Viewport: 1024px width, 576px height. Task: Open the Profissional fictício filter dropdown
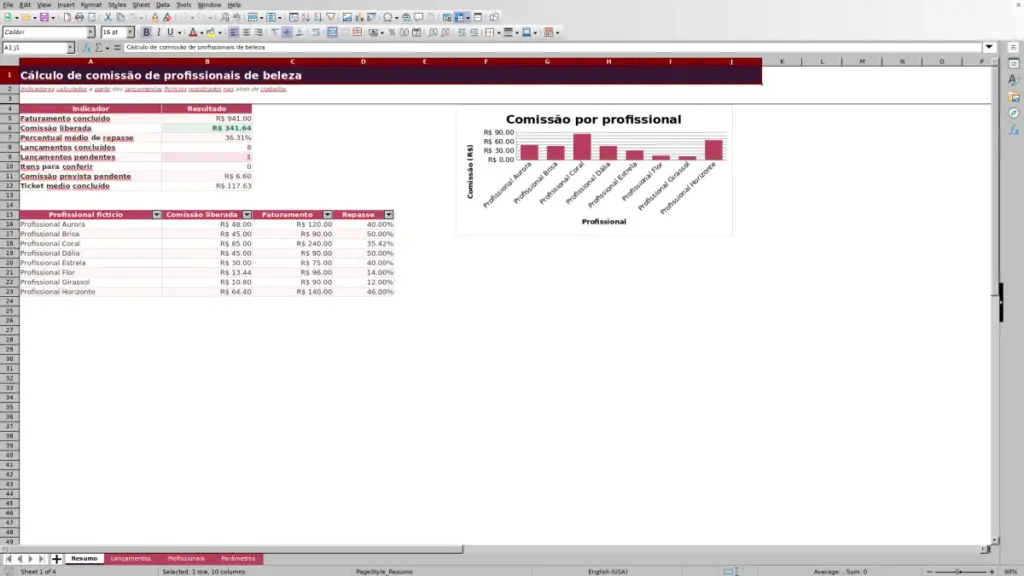coord(157,215)
